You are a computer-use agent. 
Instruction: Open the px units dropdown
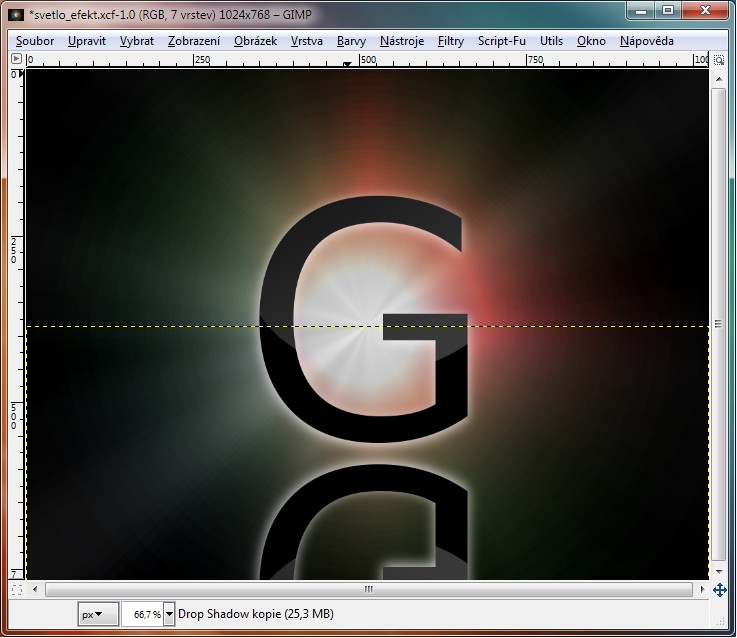coord(98,614)
